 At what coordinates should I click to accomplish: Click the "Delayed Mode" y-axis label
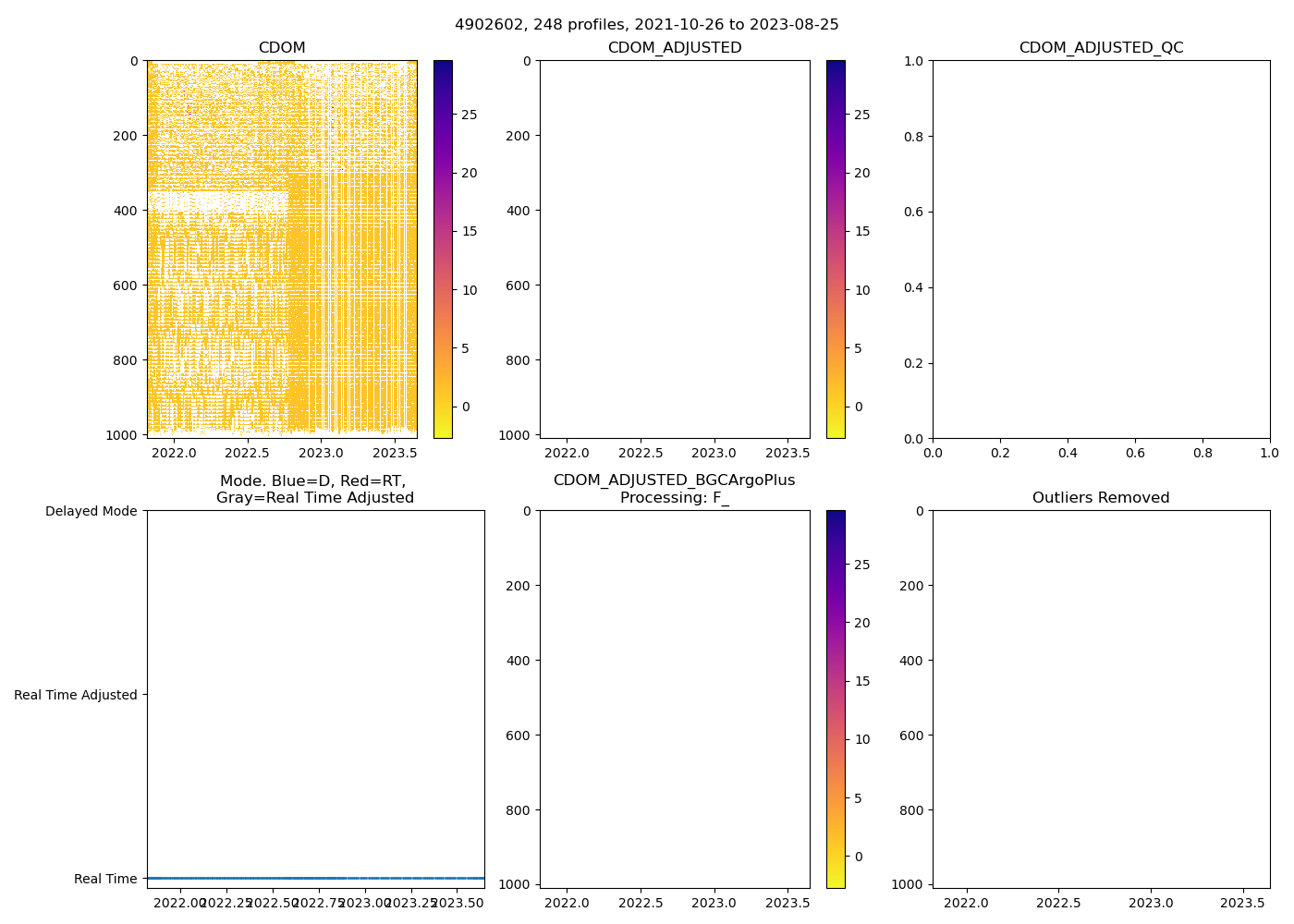point(91,511)
